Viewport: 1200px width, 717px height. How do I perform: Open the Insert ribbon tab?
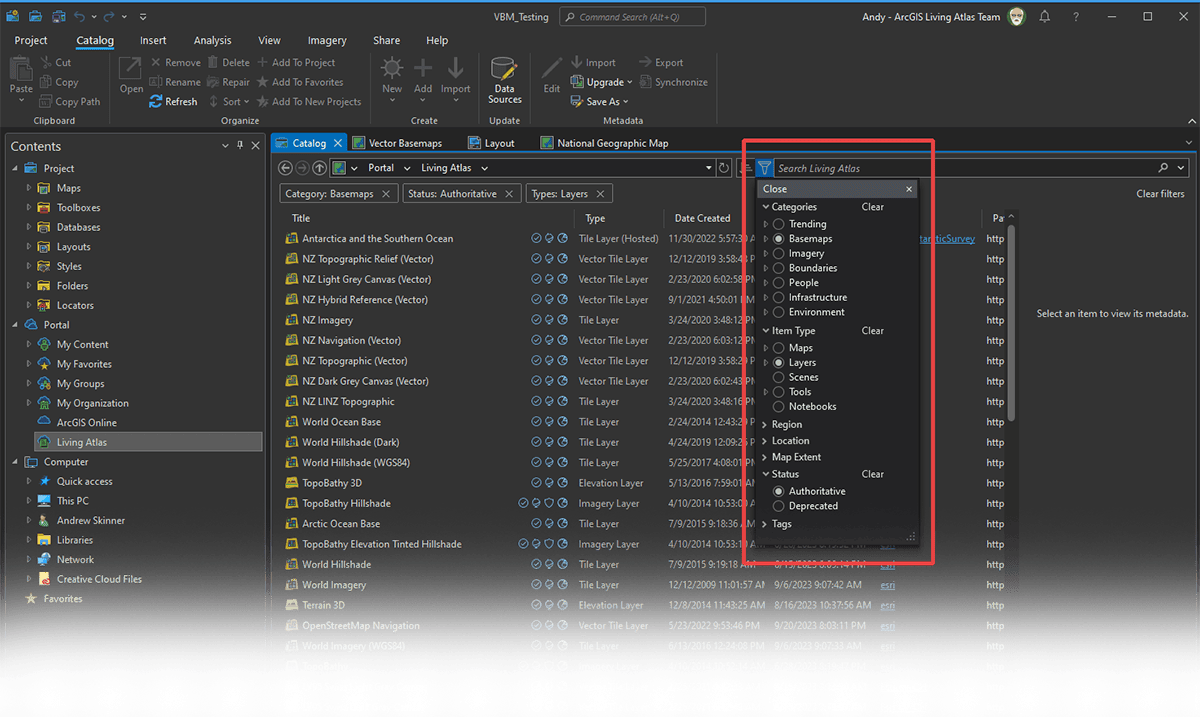tap(153, 41)
